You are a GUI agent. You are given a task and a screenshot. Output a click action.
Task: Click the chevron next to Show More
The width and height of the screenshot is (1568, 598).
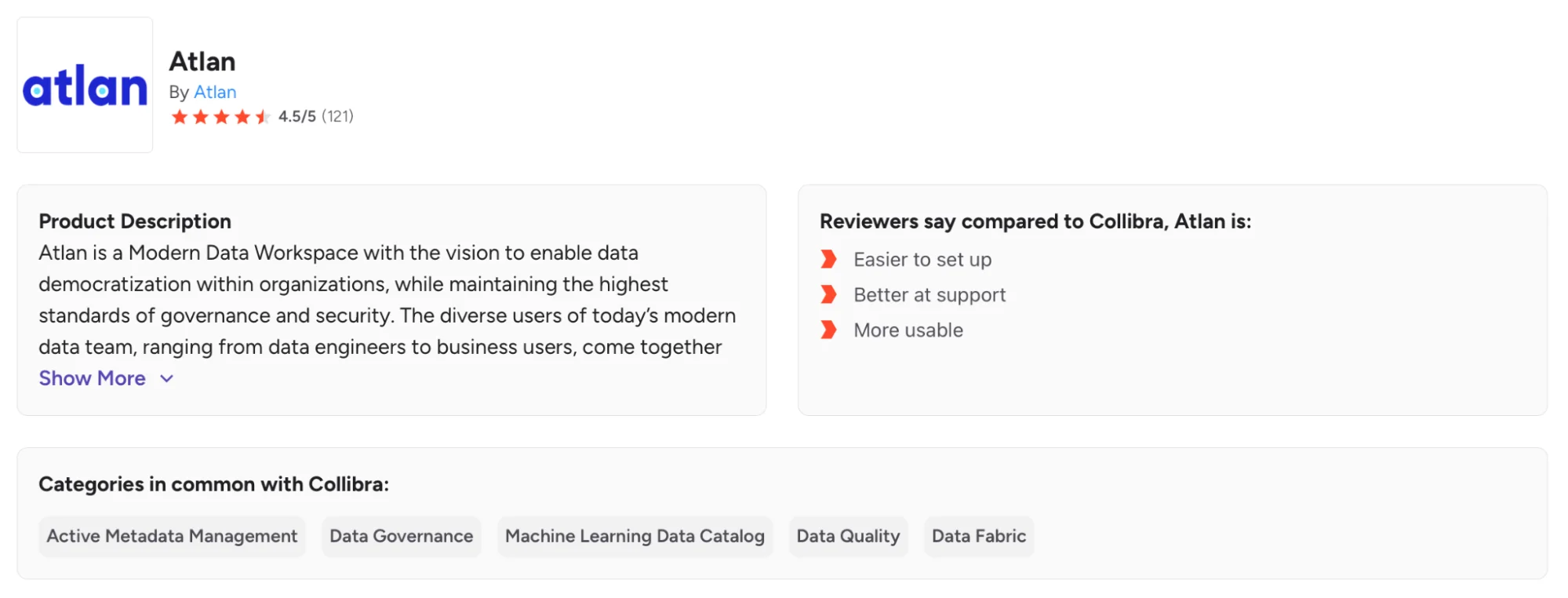[166, 379]
